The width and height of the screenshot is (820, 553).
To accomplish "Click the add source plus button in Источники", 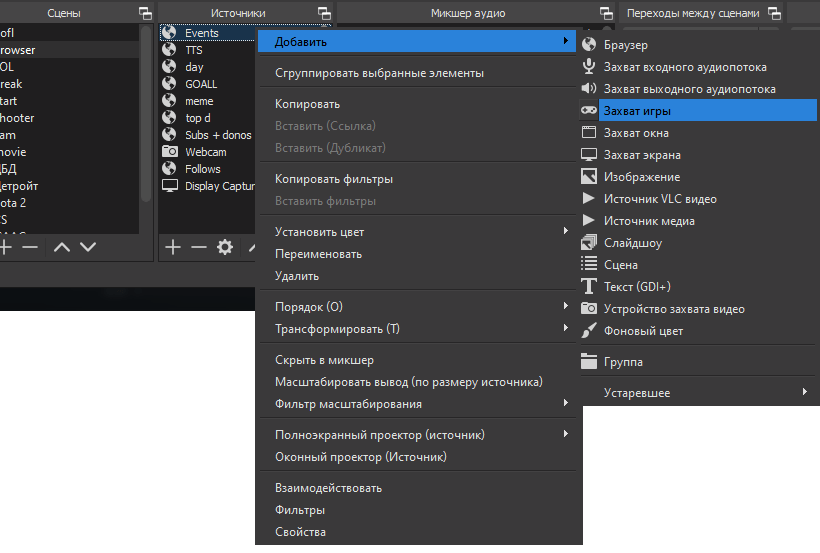I will coord(173,247).
